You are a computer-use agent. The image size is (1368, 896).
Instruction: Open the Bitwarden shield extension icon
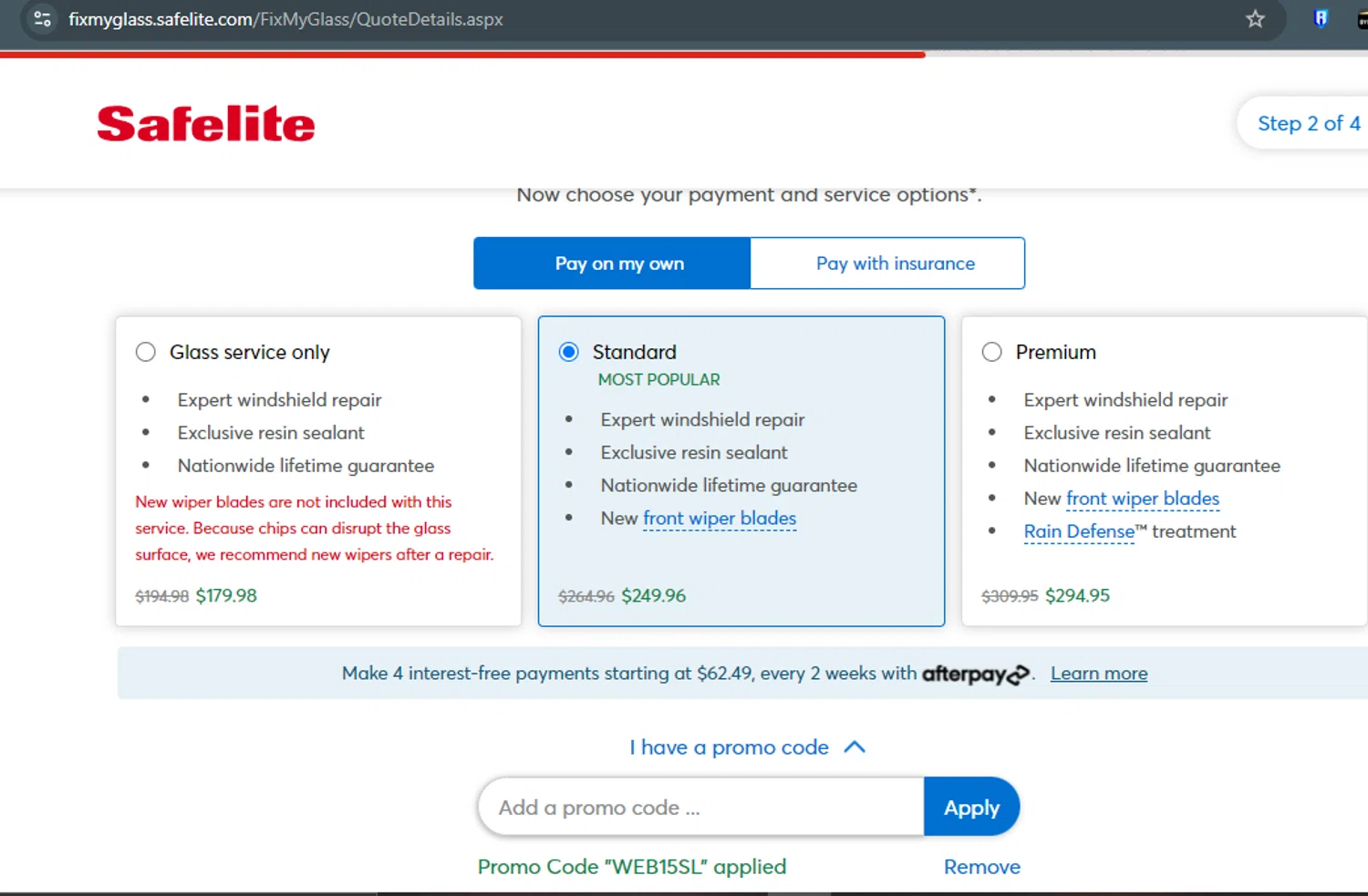1321,18
